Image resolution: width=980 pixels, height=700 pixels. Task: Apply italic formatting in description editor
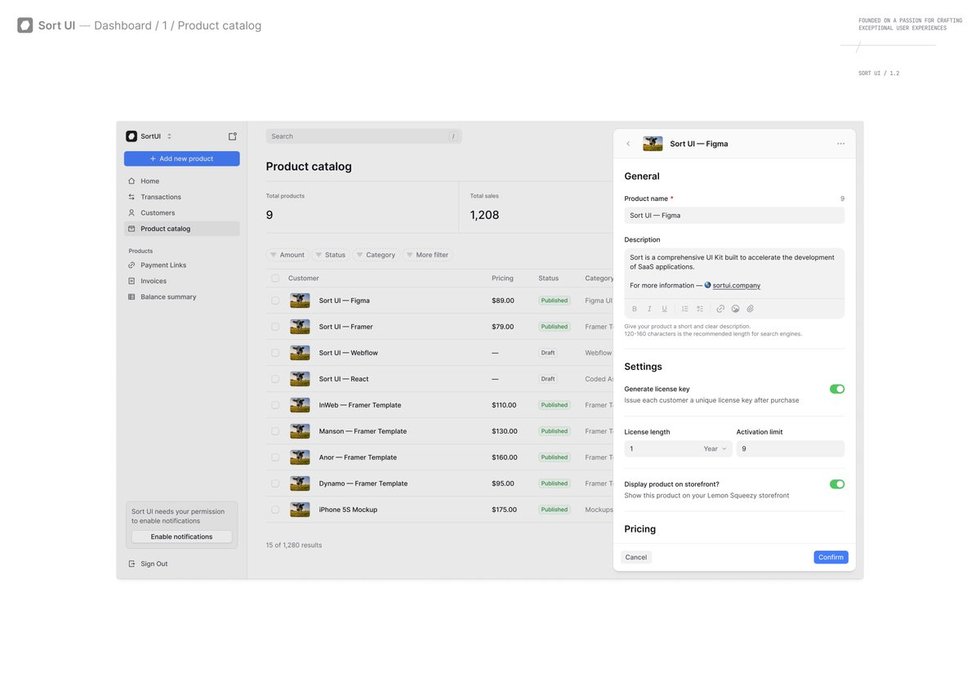tap(649, 309)
